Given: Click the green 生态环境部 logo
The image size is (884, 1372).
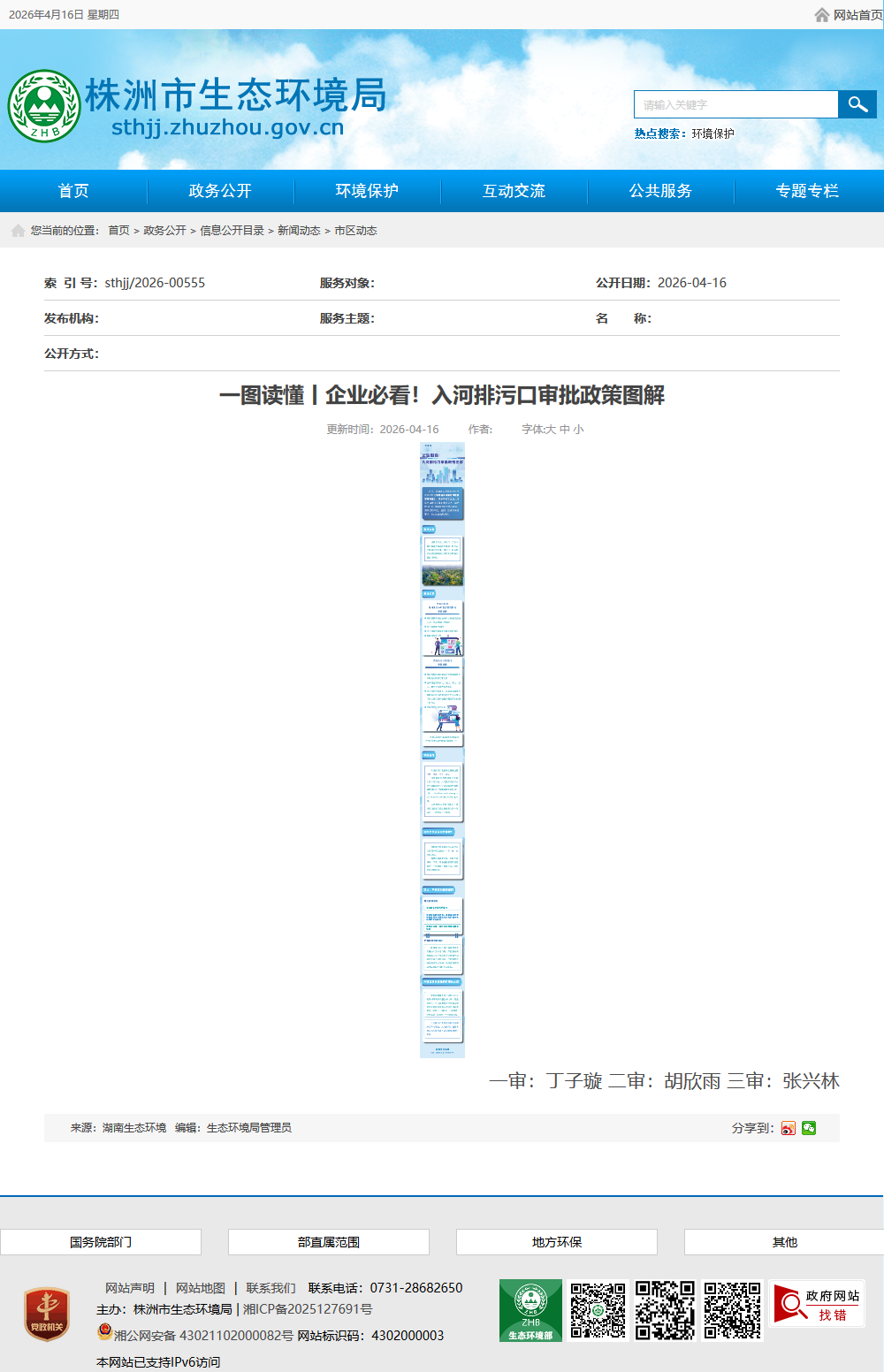Looking at the screenshot, I should (x=530, y=1310).
